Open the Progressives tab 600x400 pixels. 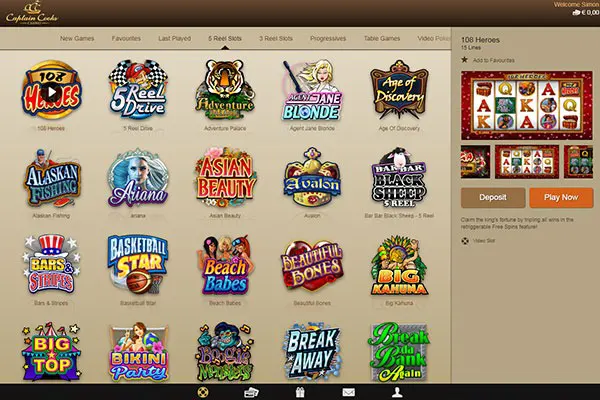328,38
